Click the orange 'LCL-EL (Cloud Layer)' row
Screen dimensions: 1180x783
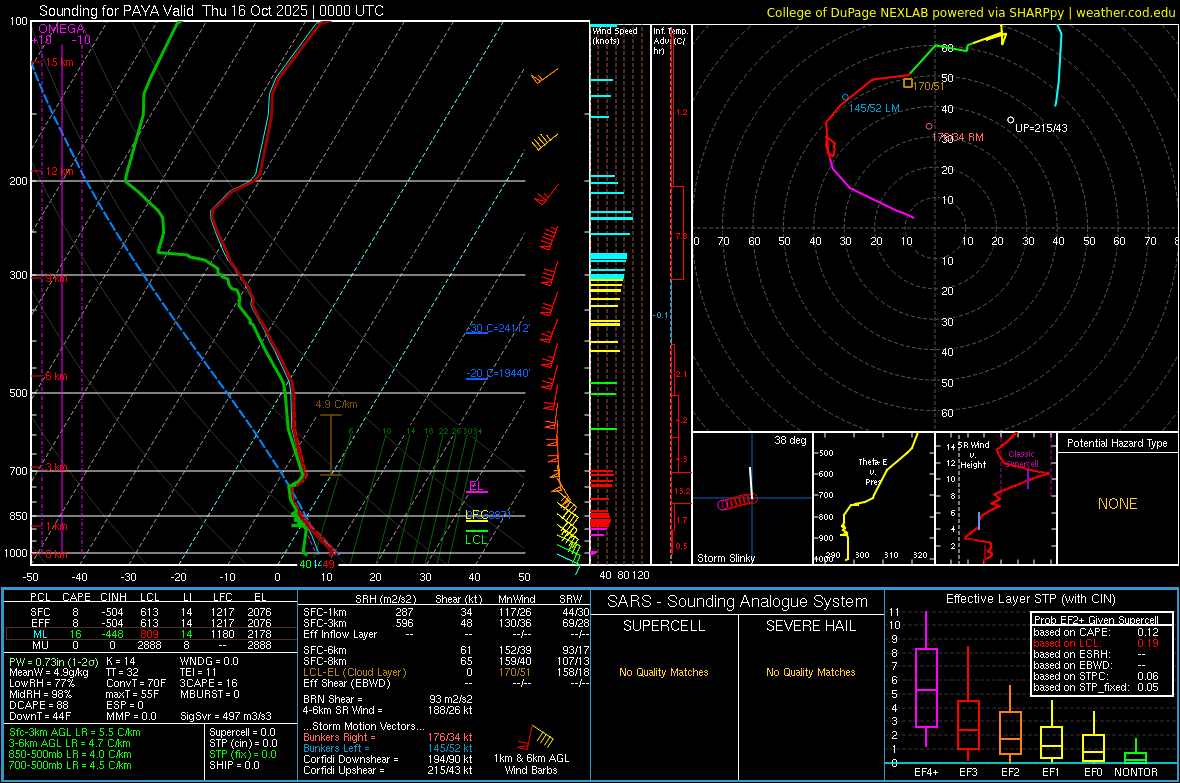pos(445,672)
